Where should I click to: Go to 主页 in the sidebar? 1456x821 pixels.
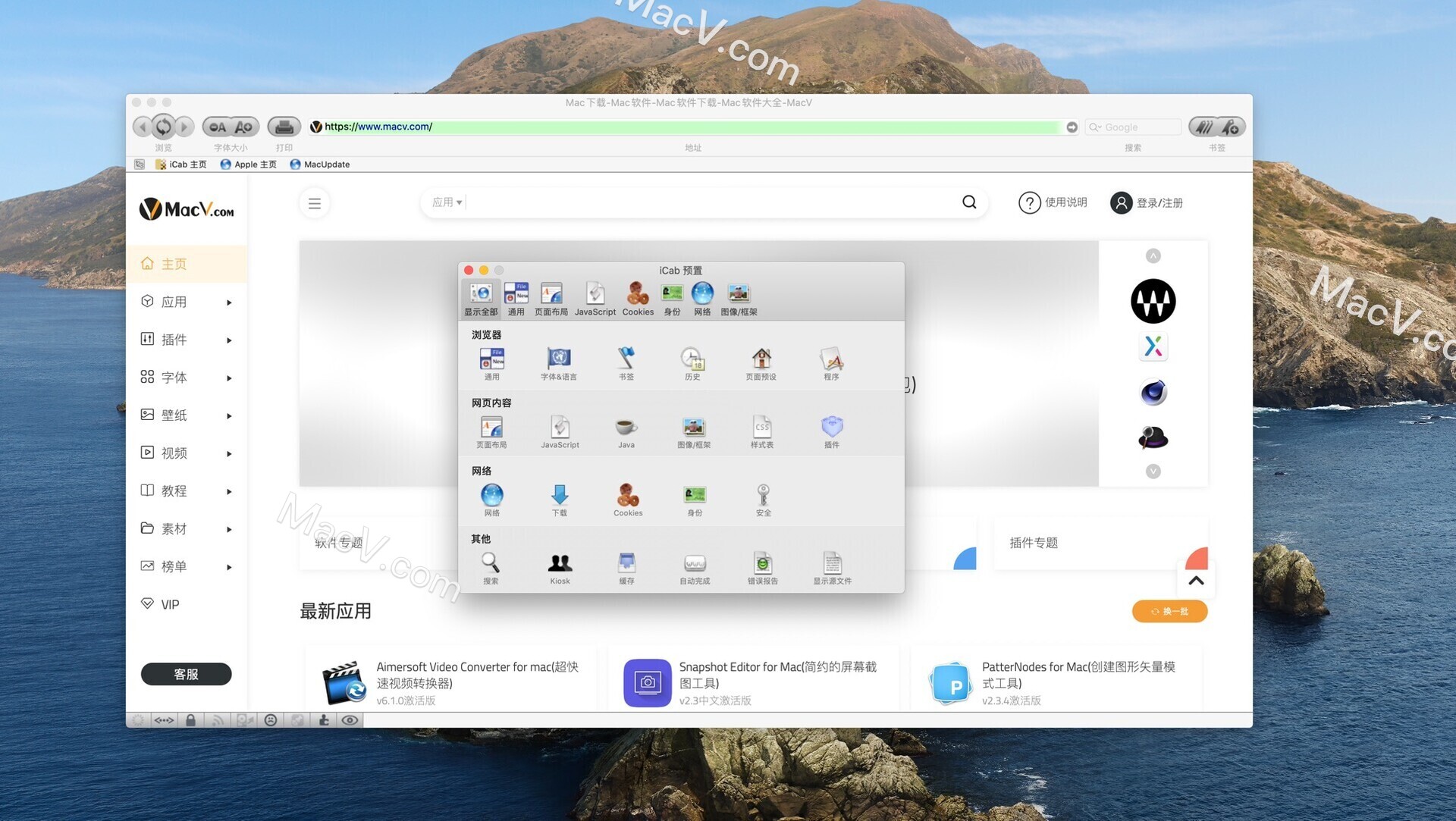click(187, 264)
